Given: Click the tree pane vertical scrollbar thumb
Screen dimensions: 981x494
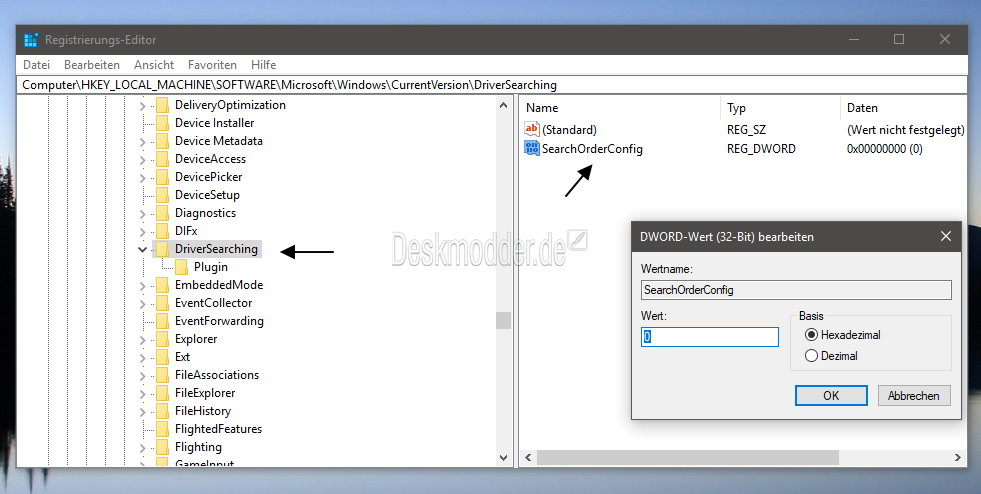Looking at the screenshot, I should 504,320.
